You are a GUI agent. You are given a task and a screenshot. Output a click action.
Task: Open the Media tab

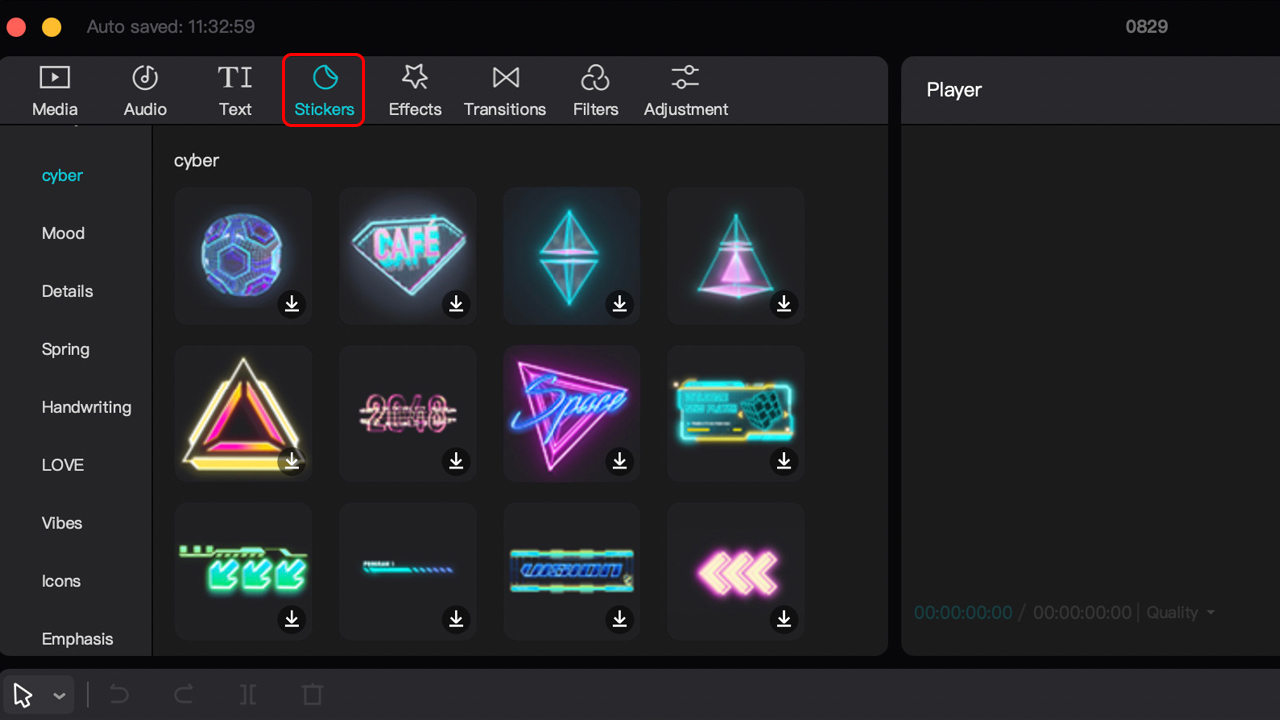click(54, 91)
